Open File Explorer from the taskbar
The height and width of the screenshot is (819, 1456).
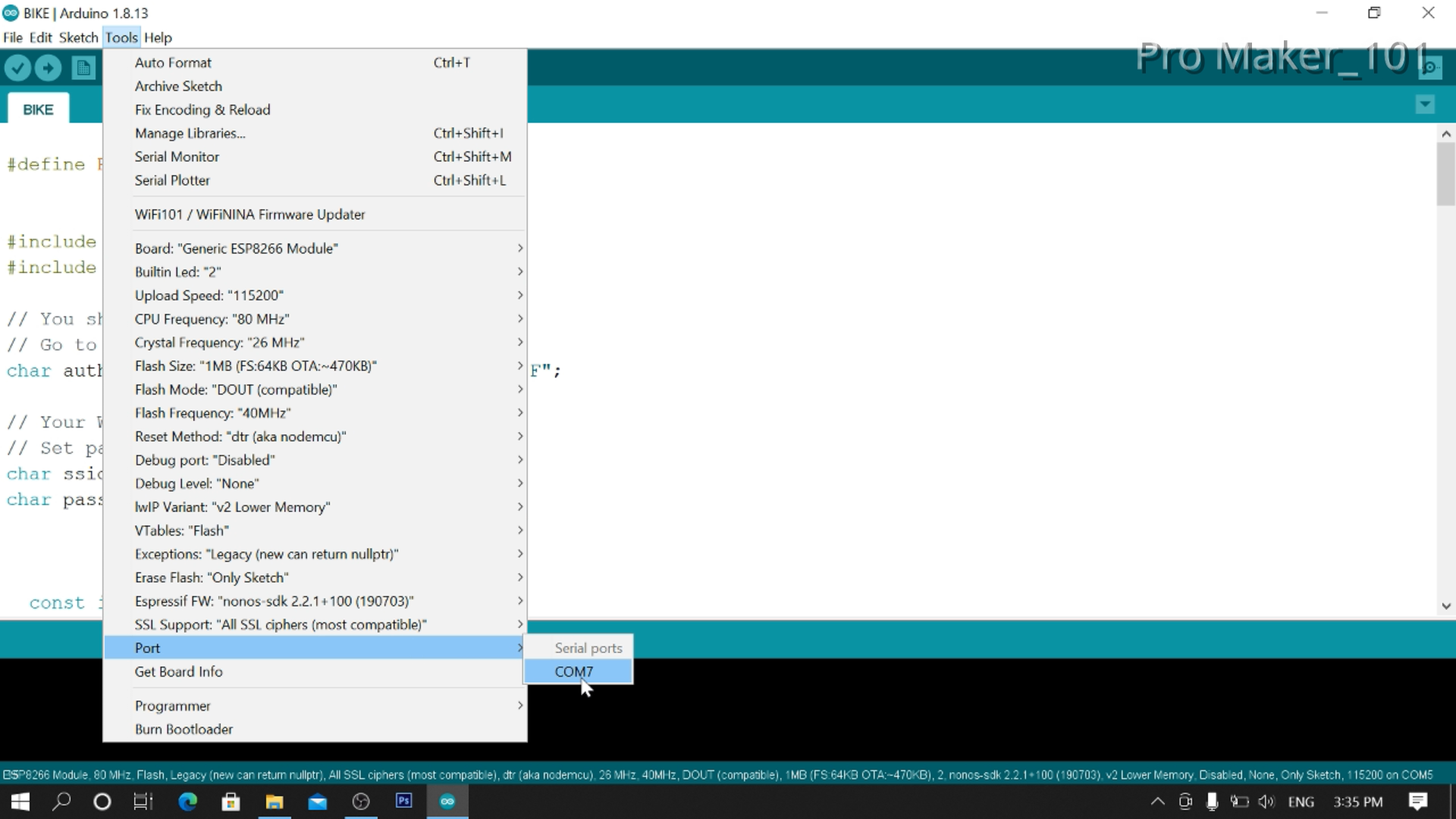coord(274,802)
